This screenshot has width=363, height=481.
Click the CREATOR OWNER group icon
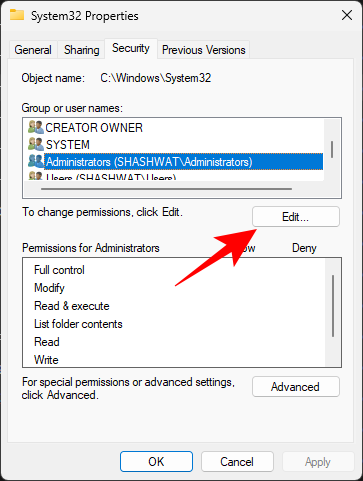[36, 127]
